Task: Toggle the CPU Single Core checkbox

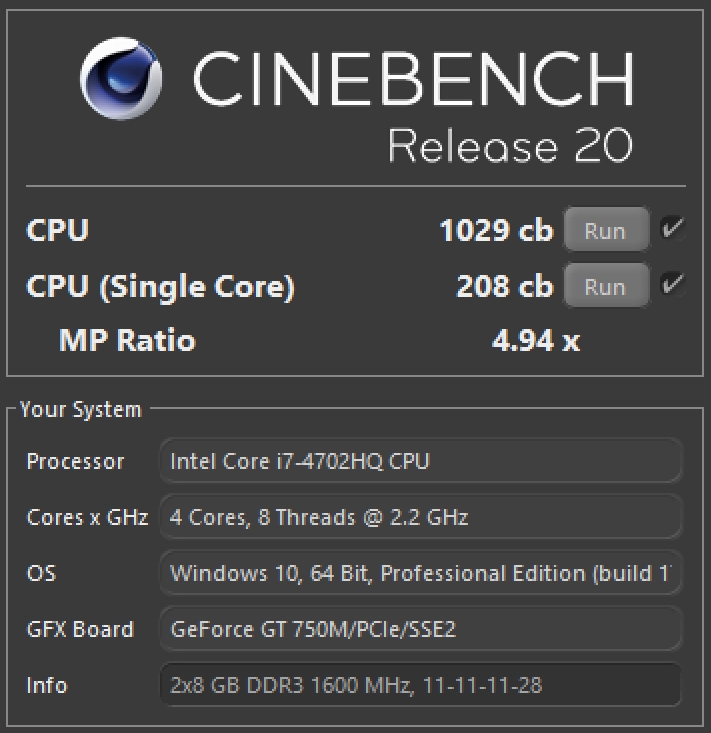Action: point(672,286)
